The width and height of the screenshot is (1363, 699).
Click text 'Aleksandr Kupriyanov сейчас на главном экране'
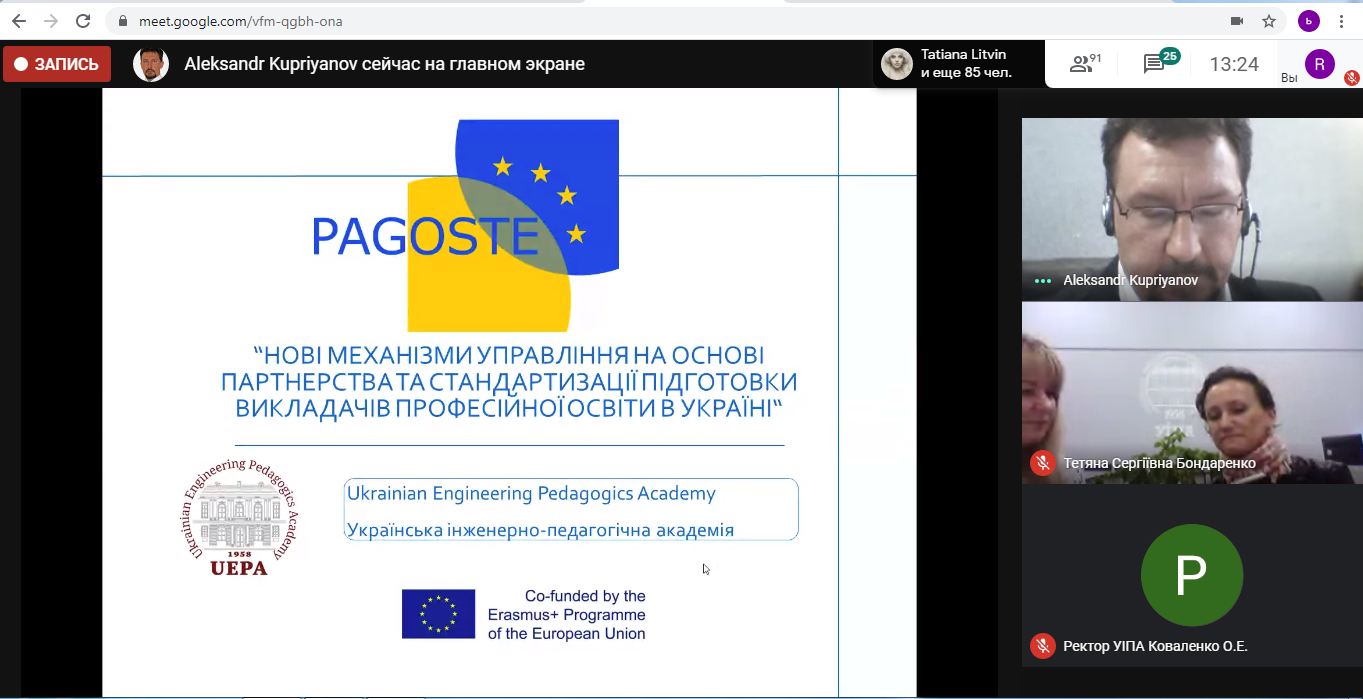(x=384, y=64)
